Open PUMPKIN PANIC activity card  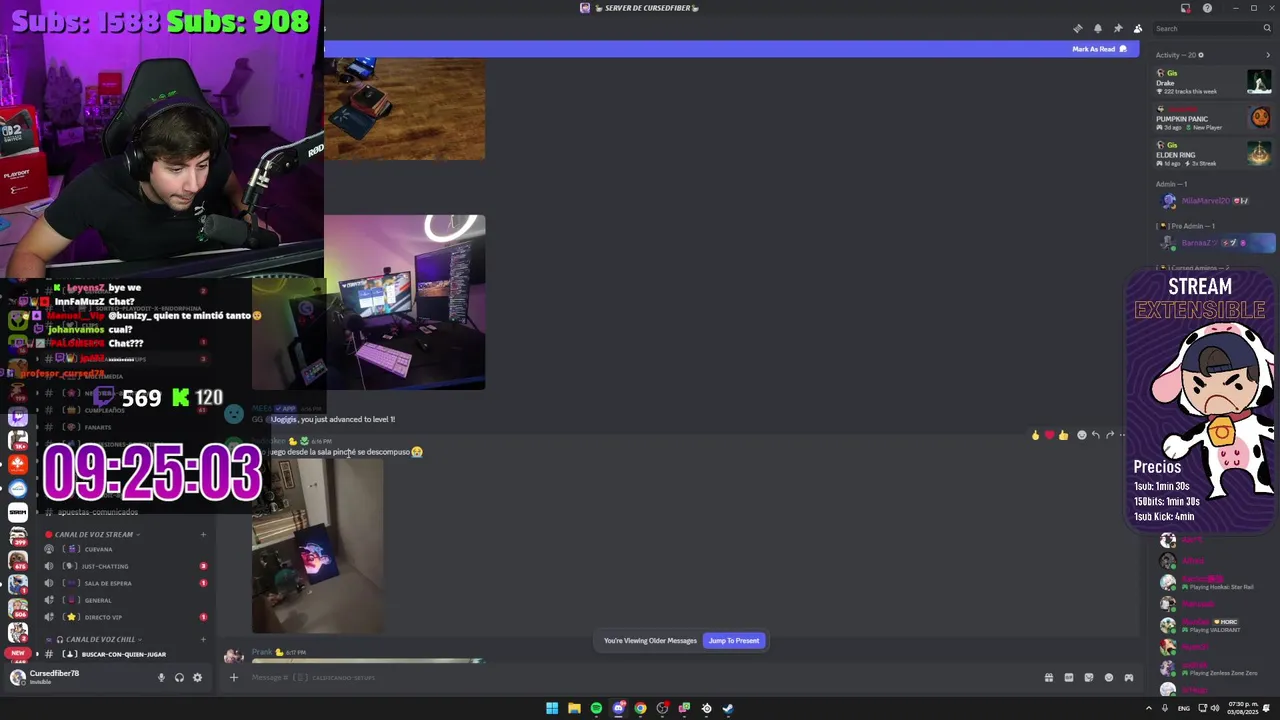pyautogui.click(x=1213, y=118)
